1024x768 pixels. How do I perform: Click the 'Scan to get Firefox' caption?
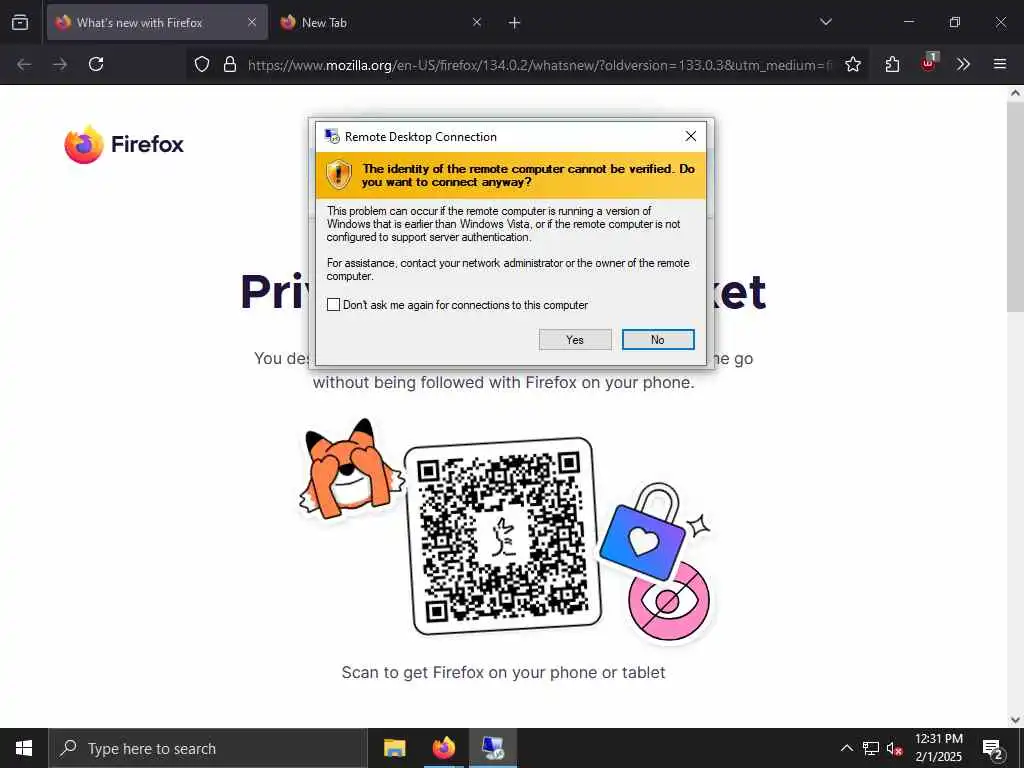point(504,673)
